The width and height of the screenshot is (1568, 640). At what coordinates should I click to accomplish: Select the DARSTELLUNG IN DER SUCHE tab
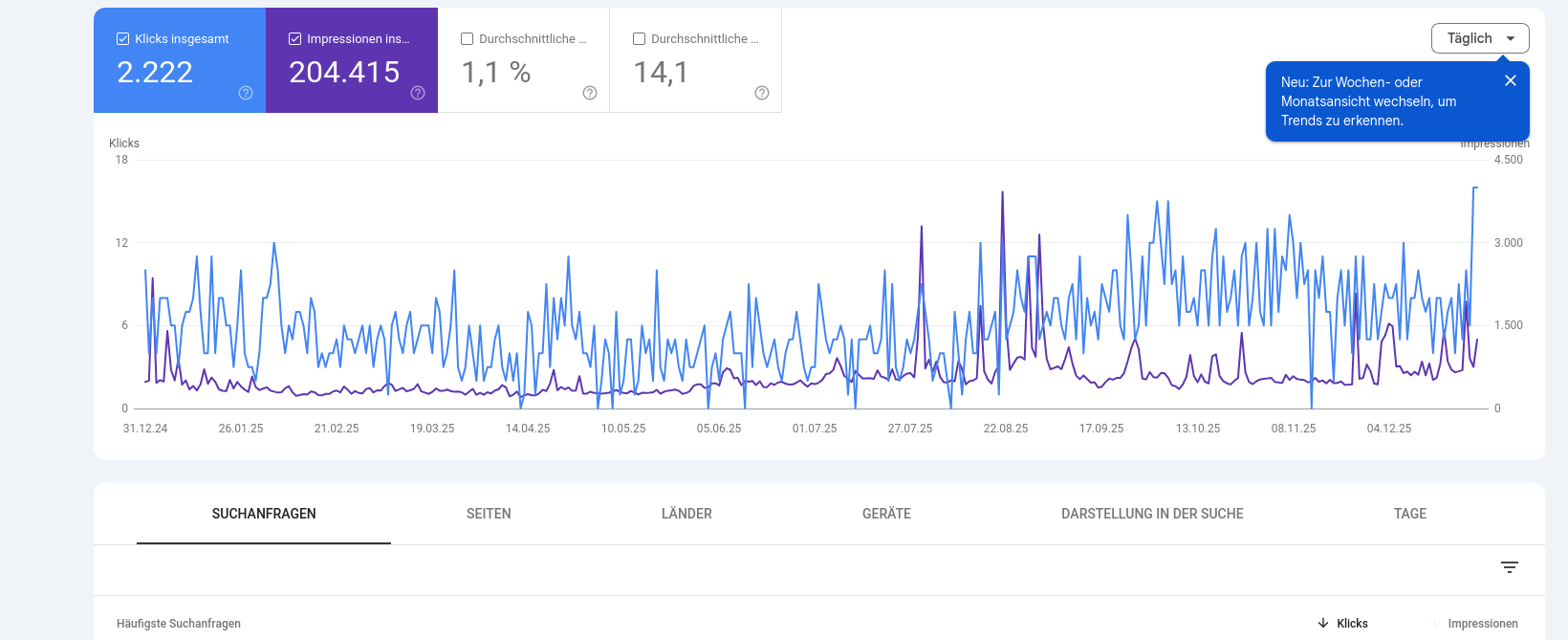1152,514
